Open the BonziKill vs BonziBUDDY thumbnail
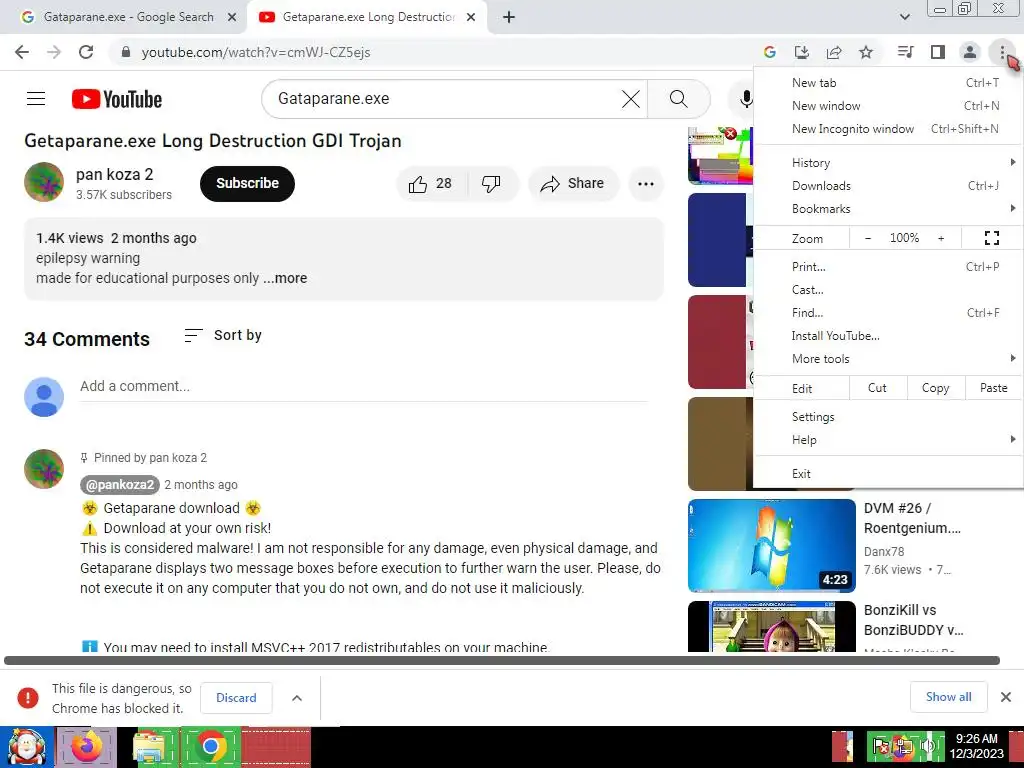 pyautogui.click(x=771, y=626)
